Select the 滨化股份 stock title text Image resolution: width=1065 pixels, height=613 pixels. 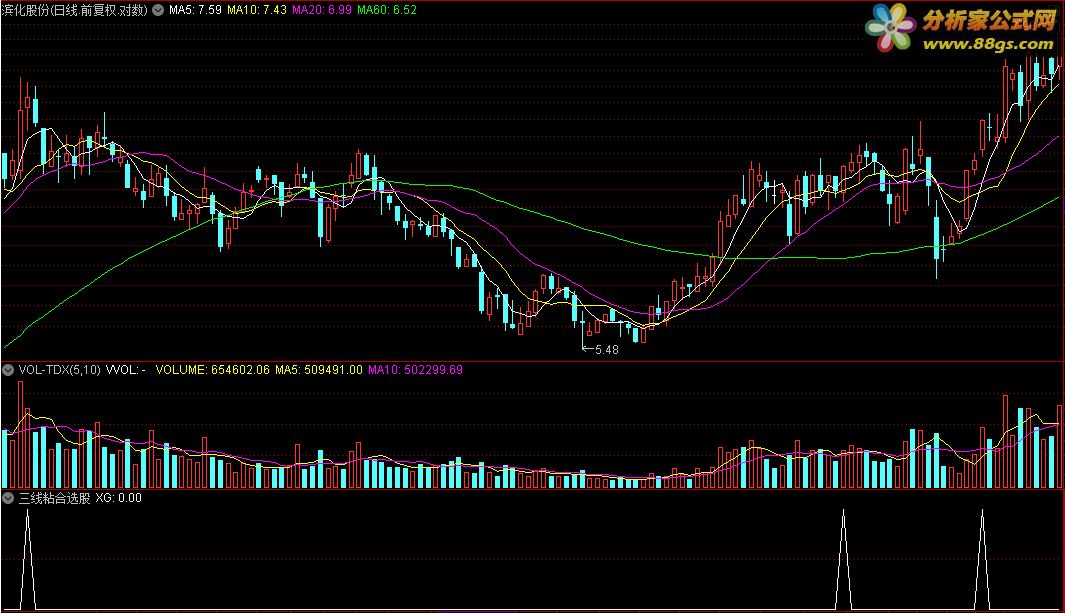pyautogui.click(x=75, y=10)
